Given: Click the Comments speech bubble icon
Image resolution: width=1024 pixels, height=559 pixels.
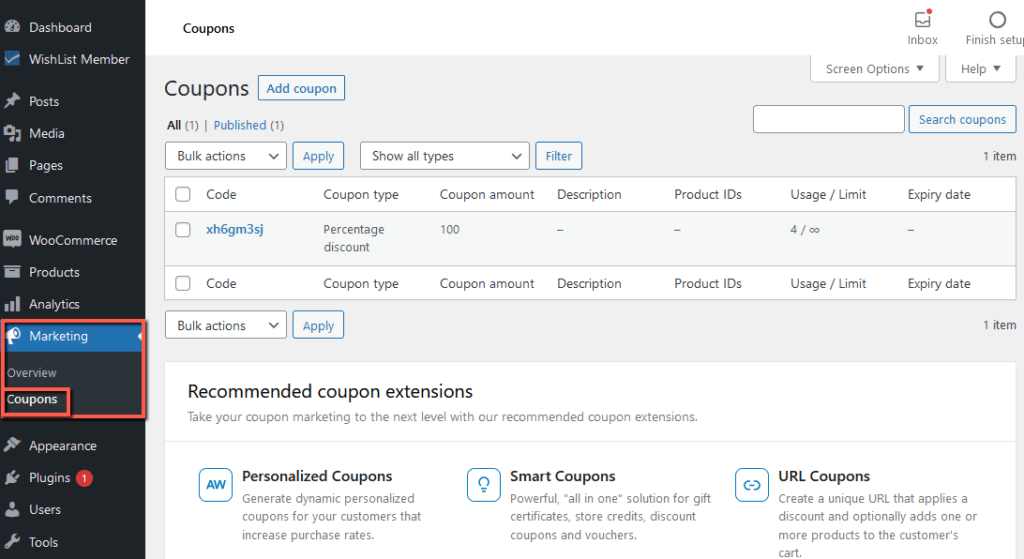Looking at the screenshot, I should click(12, 197).
